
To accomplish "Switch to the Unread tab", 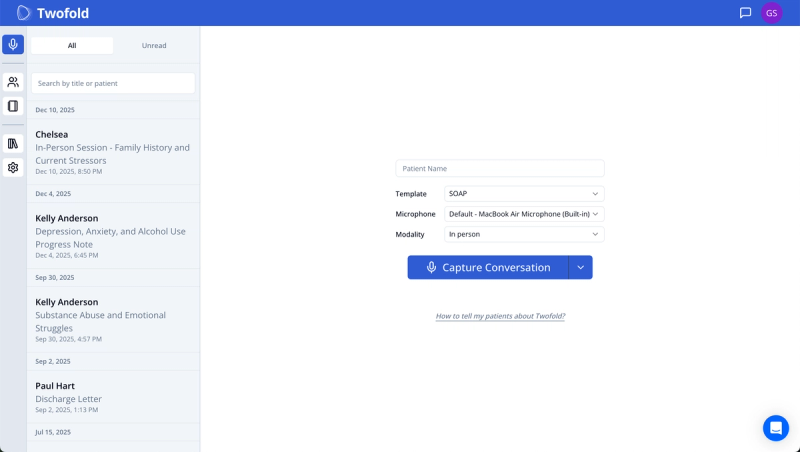I will tap(154, 45).
